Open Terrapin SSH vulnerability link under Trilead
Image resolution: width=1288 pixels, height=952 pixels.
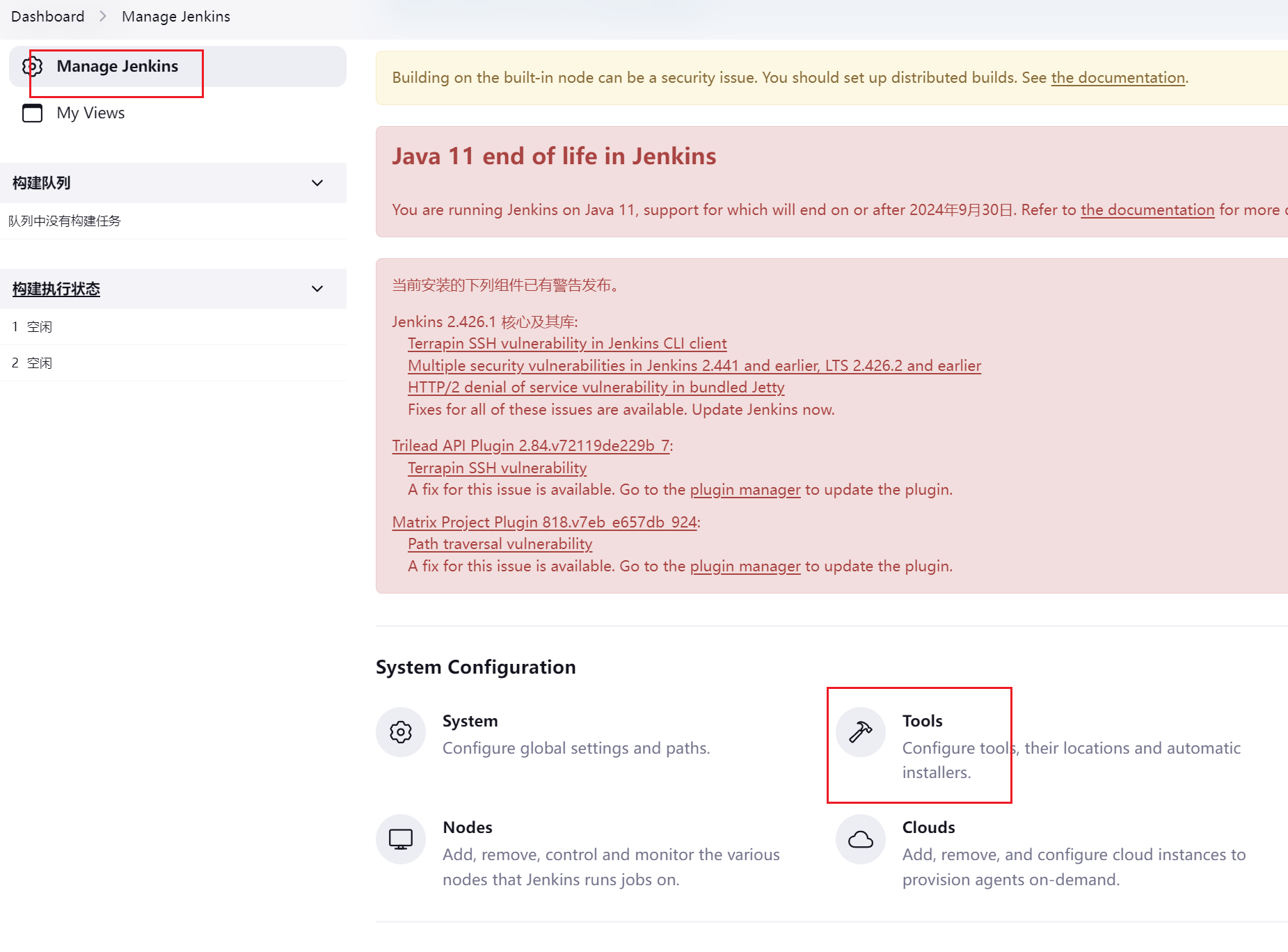(x=498, y=468)
